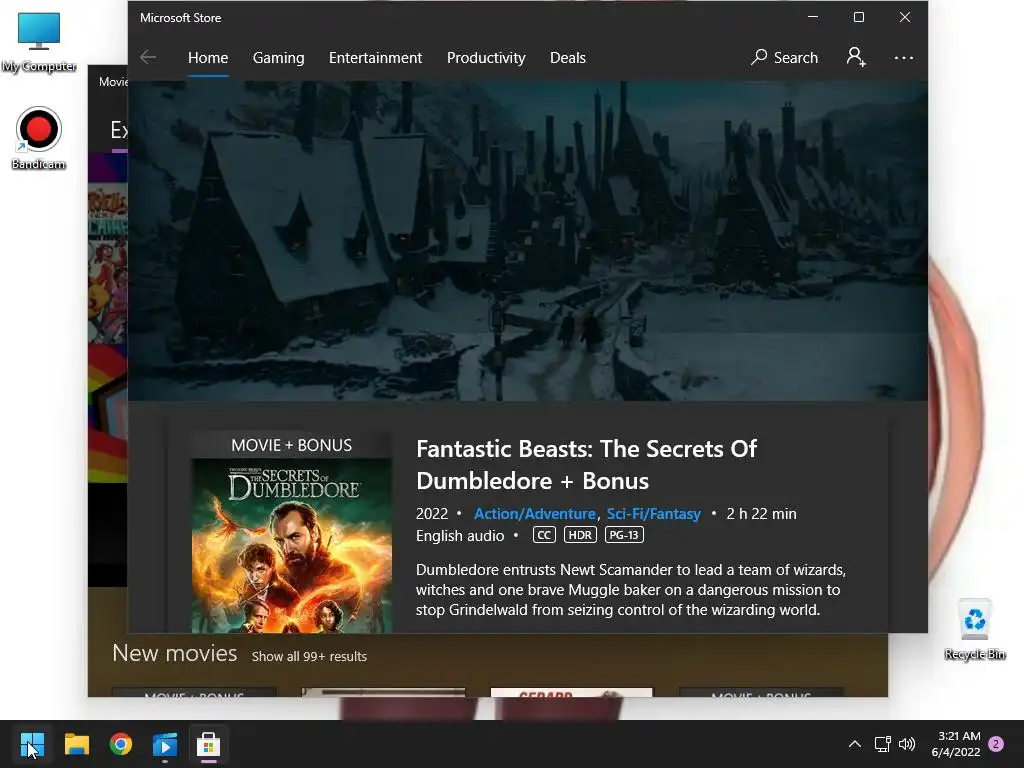
Task: Open the Recycle Bin desktop icon
Action: click(974, 629)
